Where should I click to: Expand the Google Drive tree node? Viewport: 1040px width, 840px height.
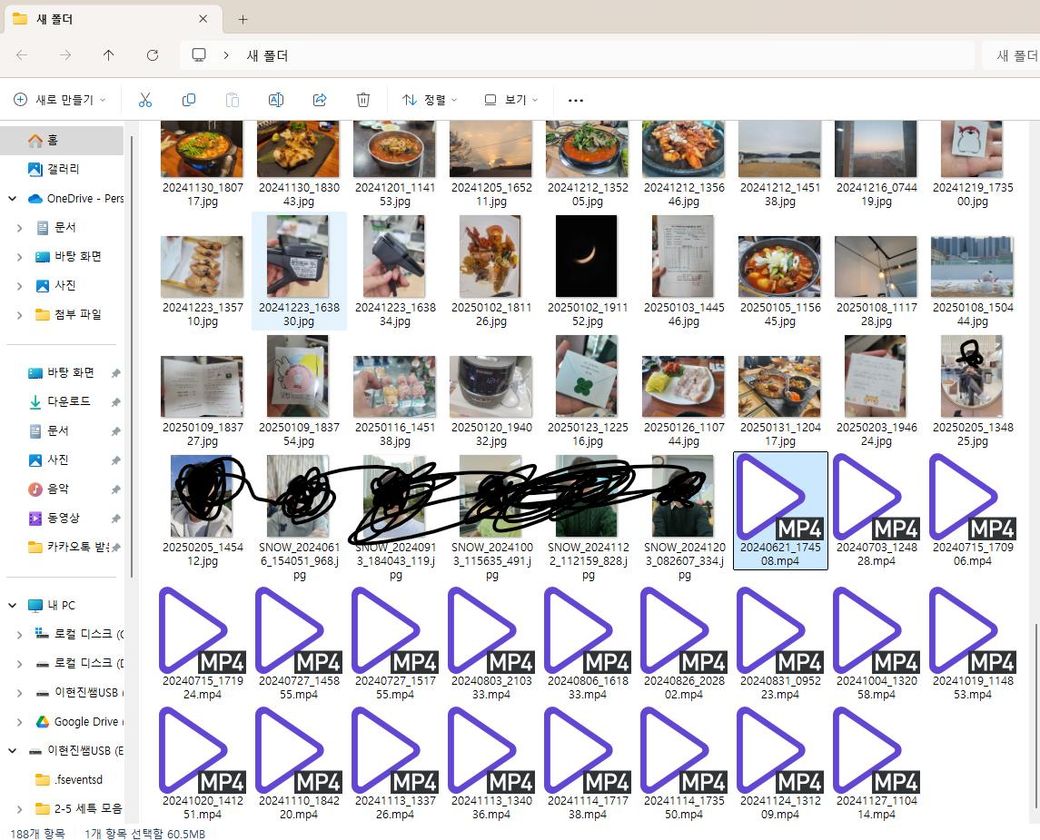(x=20, y=721)
